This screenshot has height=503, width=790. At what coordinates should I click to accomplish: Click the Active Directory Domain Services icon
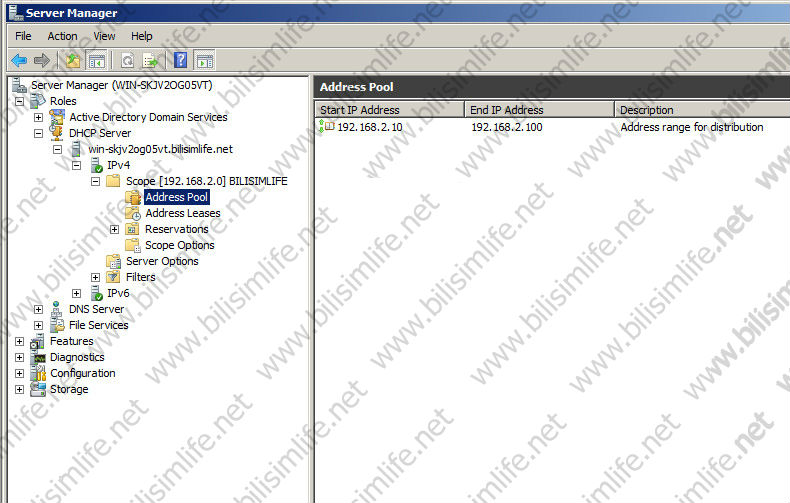pos(57,117)
